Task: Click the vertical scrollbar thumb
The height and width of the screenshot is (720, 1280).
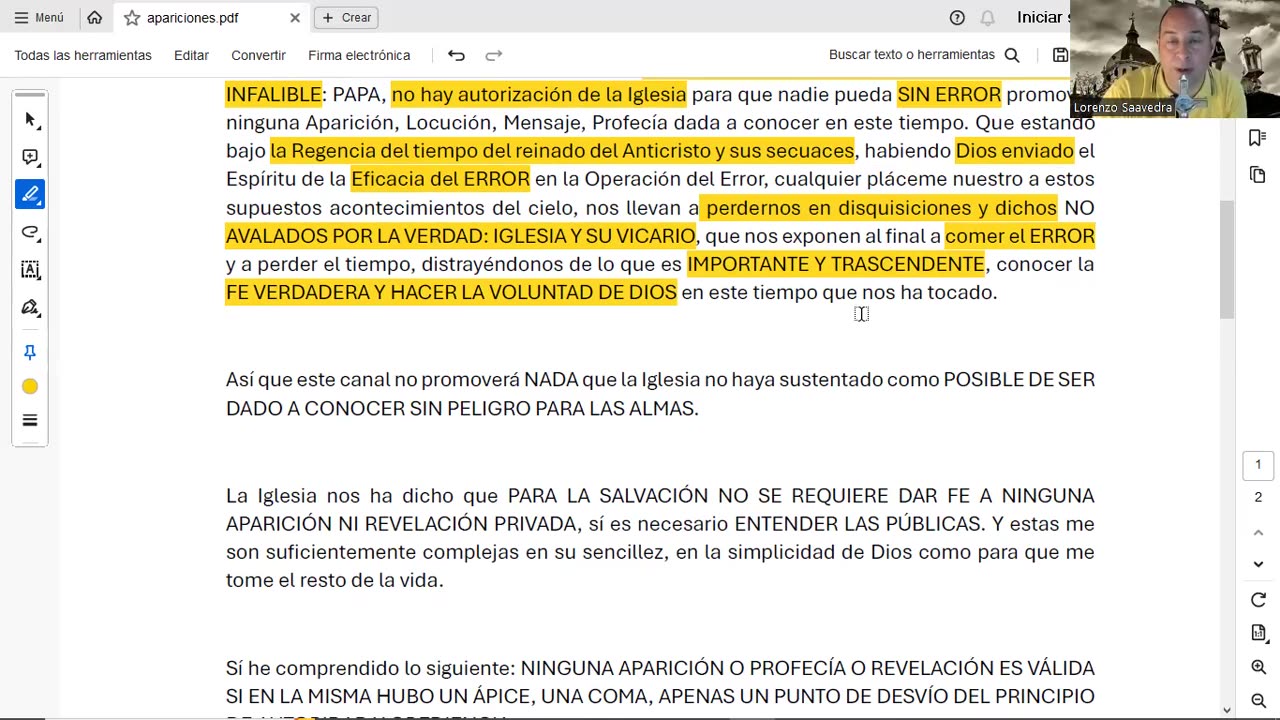Action: 1227,260
